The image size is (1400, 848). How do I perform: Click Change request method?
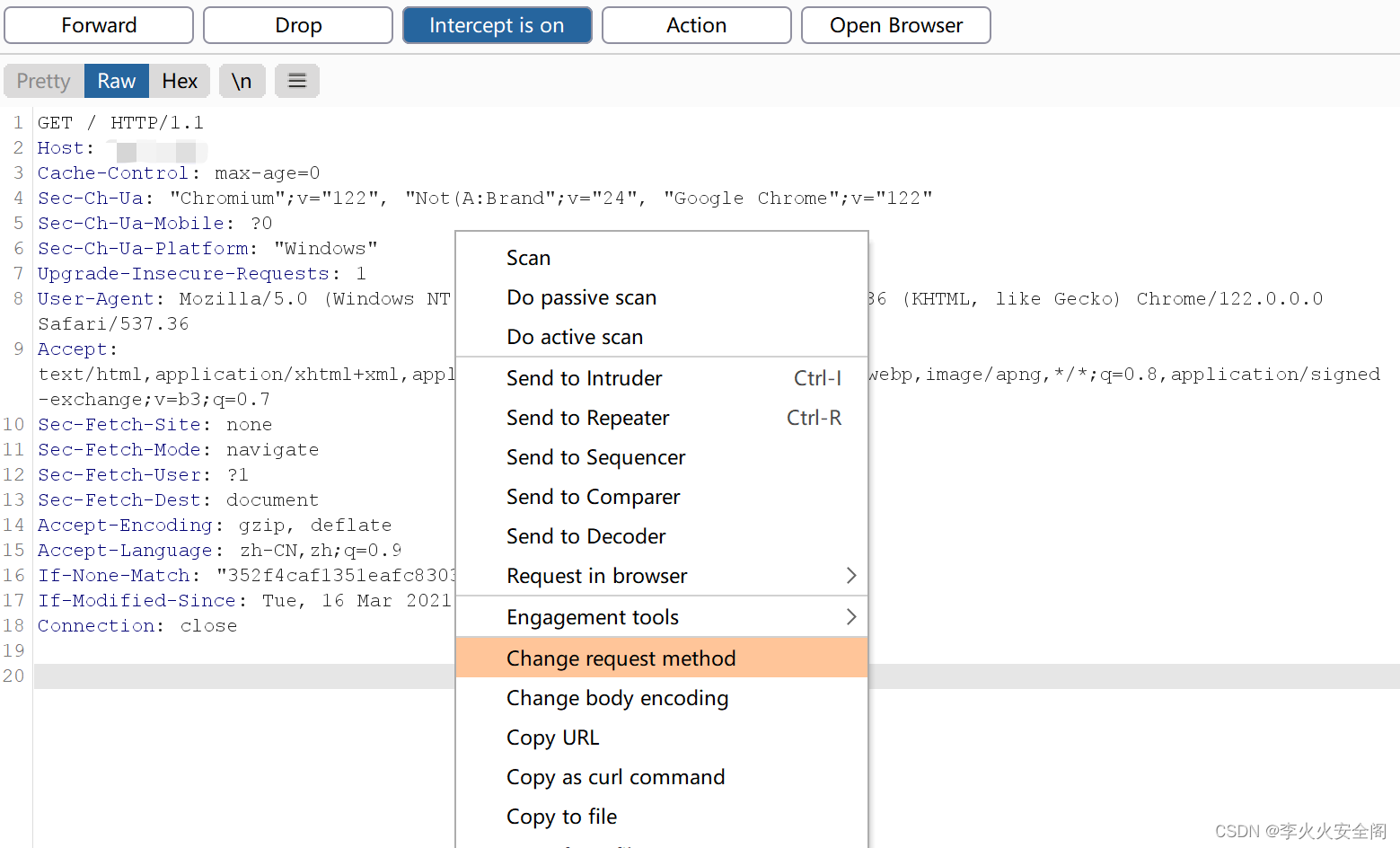[662, 658]
